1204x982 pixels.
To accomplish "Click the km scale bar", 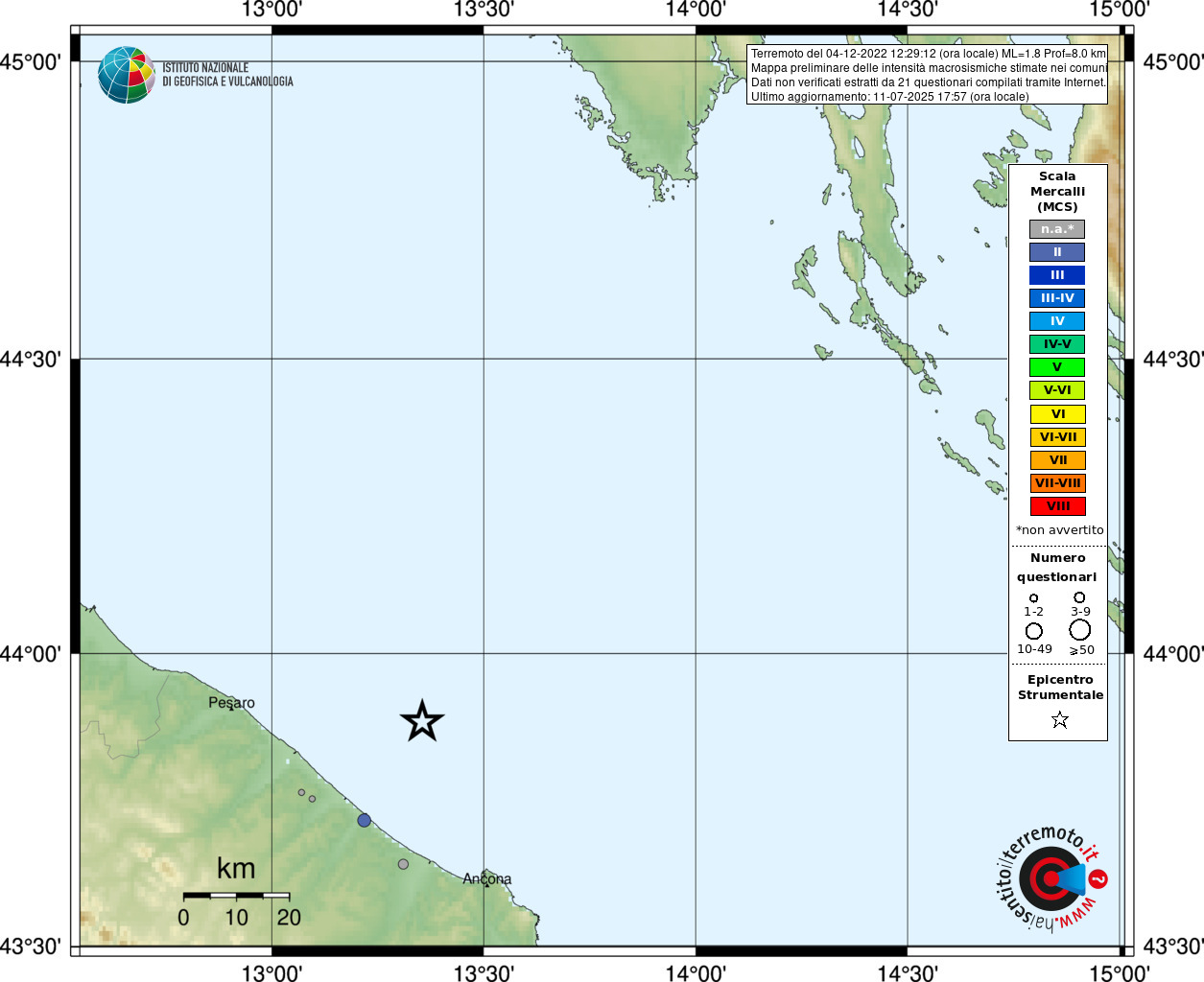I will tap(236, 896).
